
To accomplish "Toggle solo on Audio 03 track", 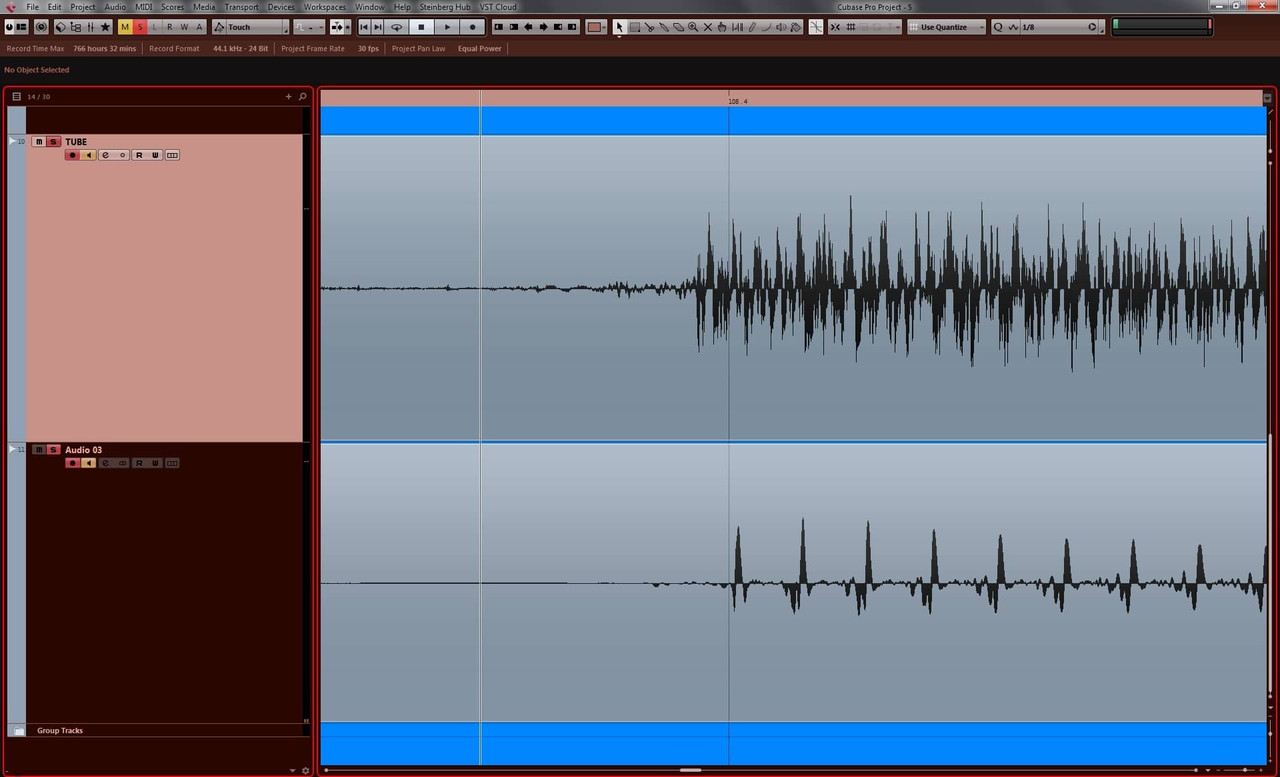I will coord(54,450).
